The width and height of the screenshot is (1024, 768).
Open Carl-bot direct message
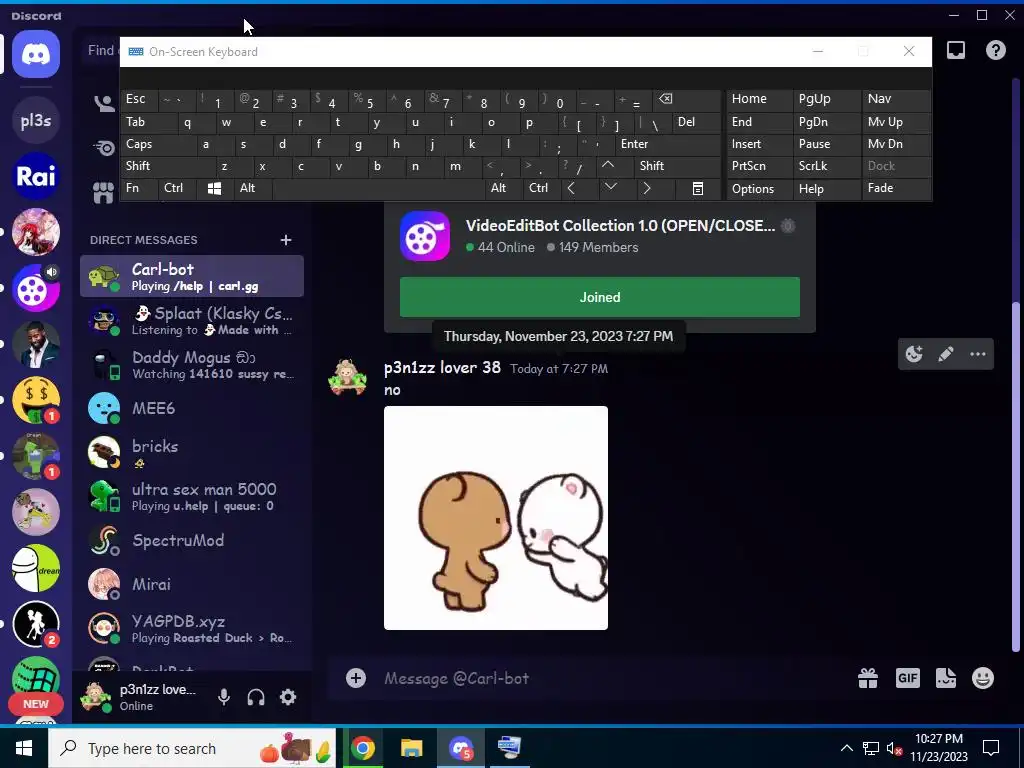tap(192, 276)
